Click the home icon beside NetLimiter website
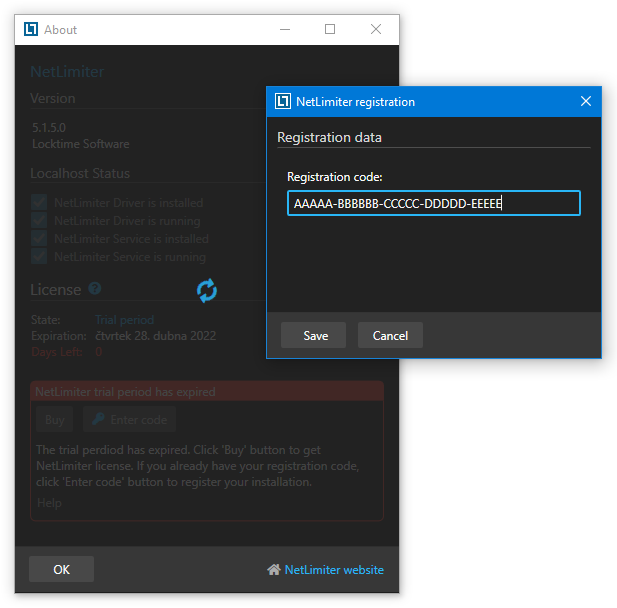The image size is (617, 608). pyautogui.click(x=273, y=570)
